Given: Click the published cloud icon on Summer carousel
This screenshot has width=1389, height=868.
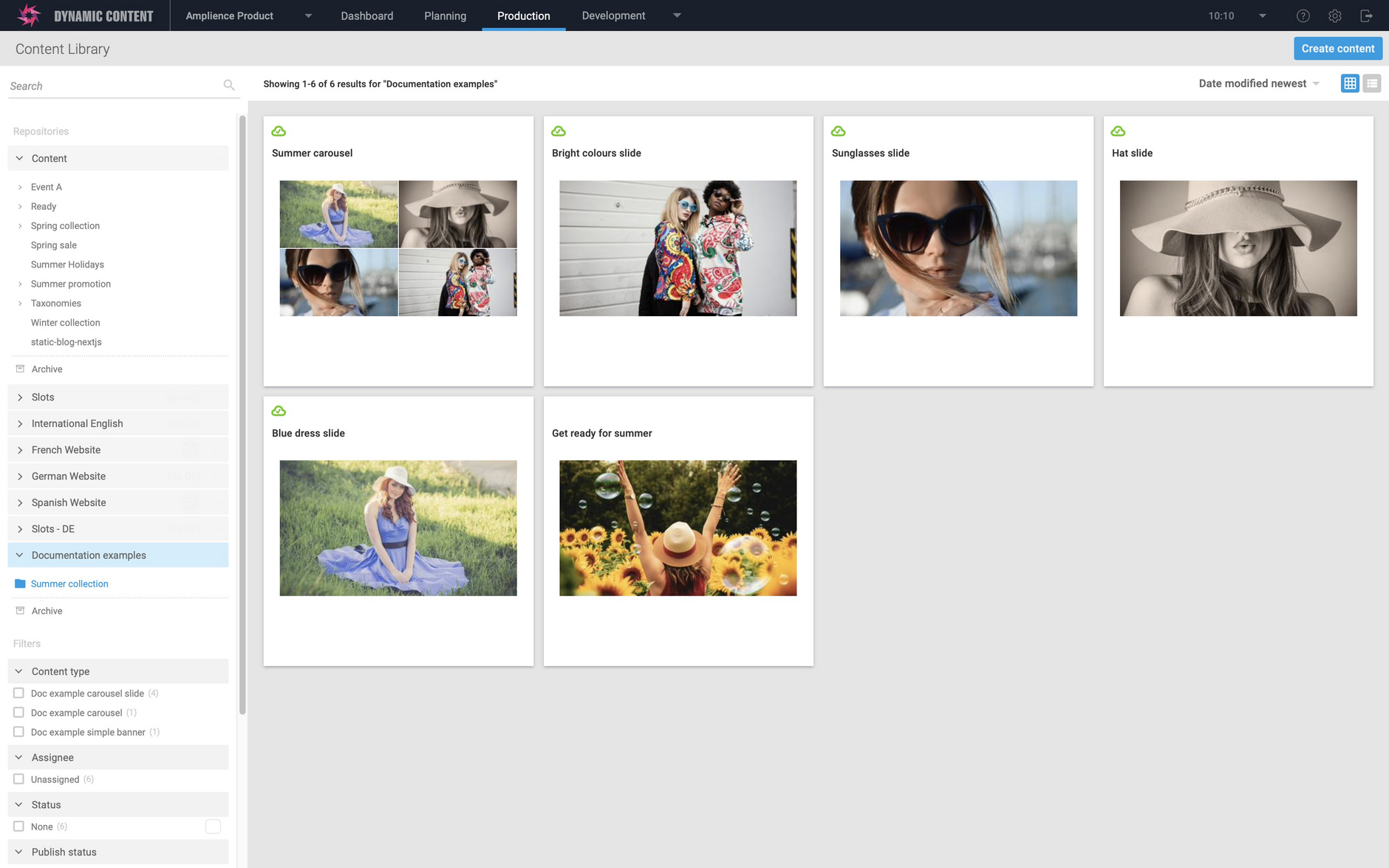Looking at the screenshot, I should [x=279, y=131].
